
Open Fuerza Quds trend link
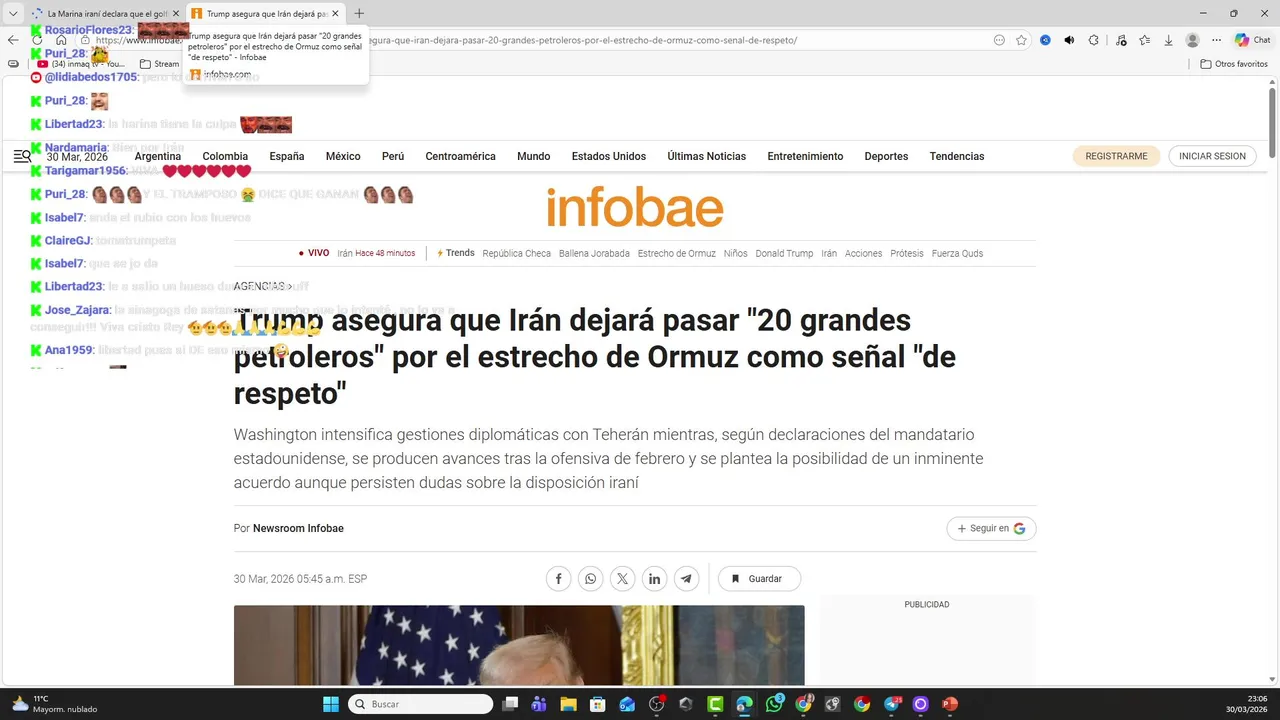pyautogui.click(x=957, y=253)
